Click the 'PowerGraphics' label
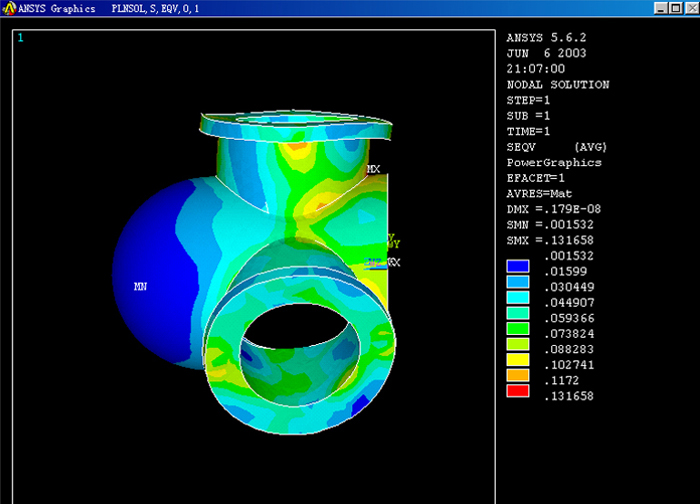 (554, 162)
